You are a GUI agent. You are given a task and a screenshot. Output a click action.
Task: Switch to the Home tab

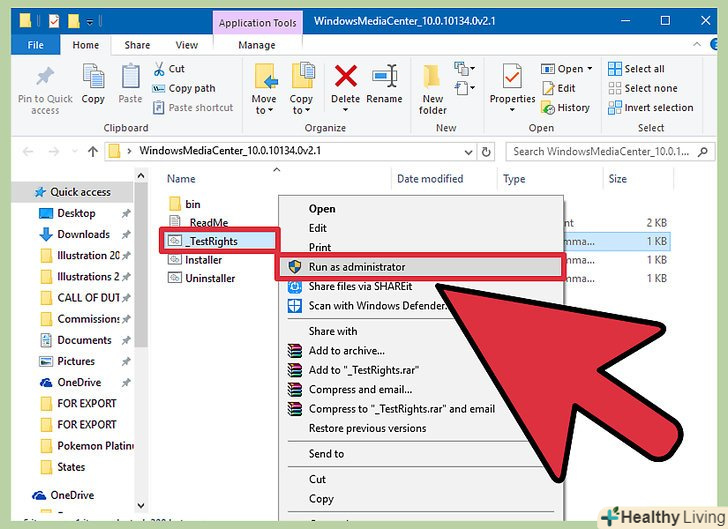(x=86, y=45)
